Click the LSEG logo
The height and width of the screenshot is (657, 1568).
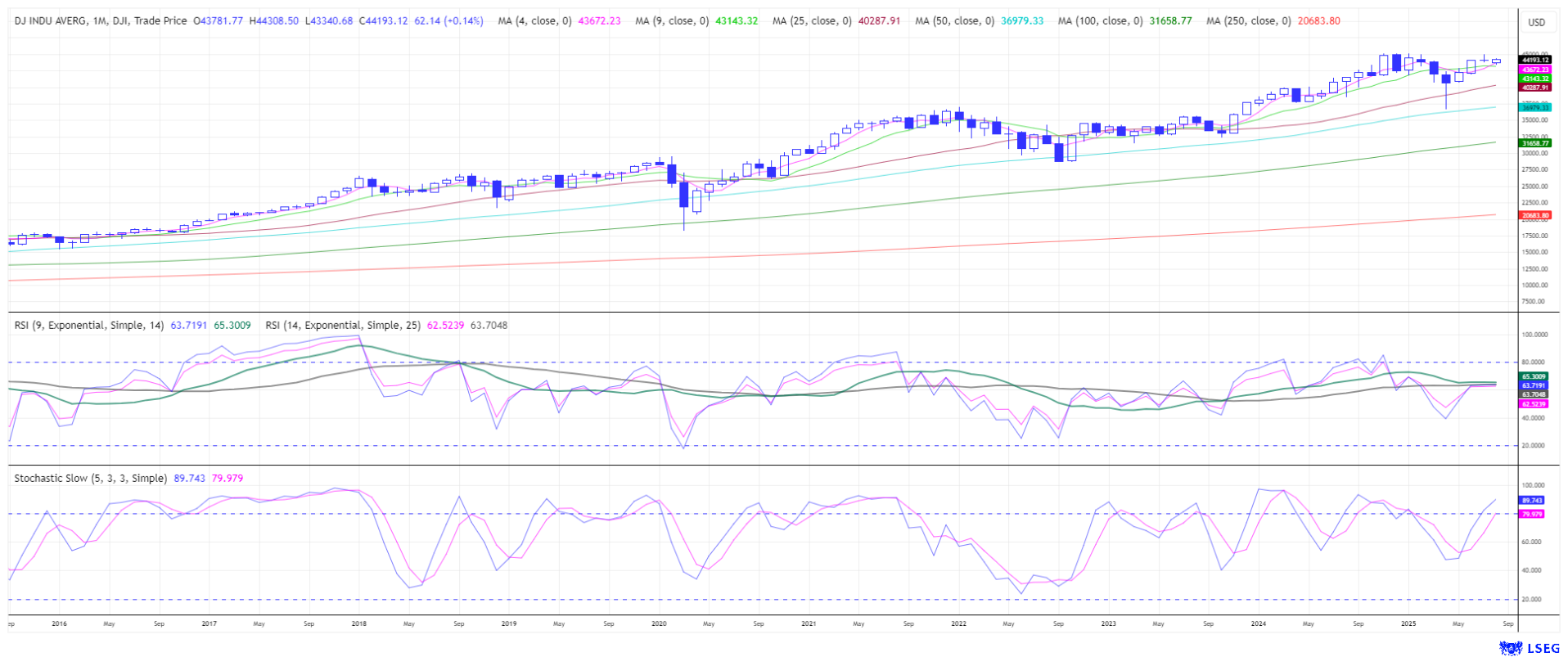click(x=1522, y=648)
